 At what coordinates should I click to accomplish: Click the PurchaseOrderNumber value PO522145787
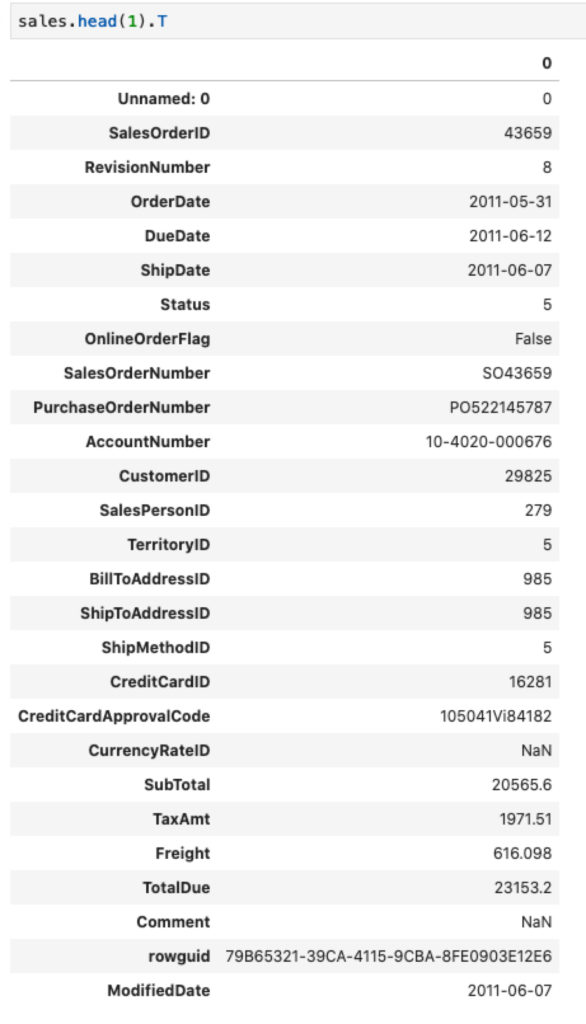500,407
